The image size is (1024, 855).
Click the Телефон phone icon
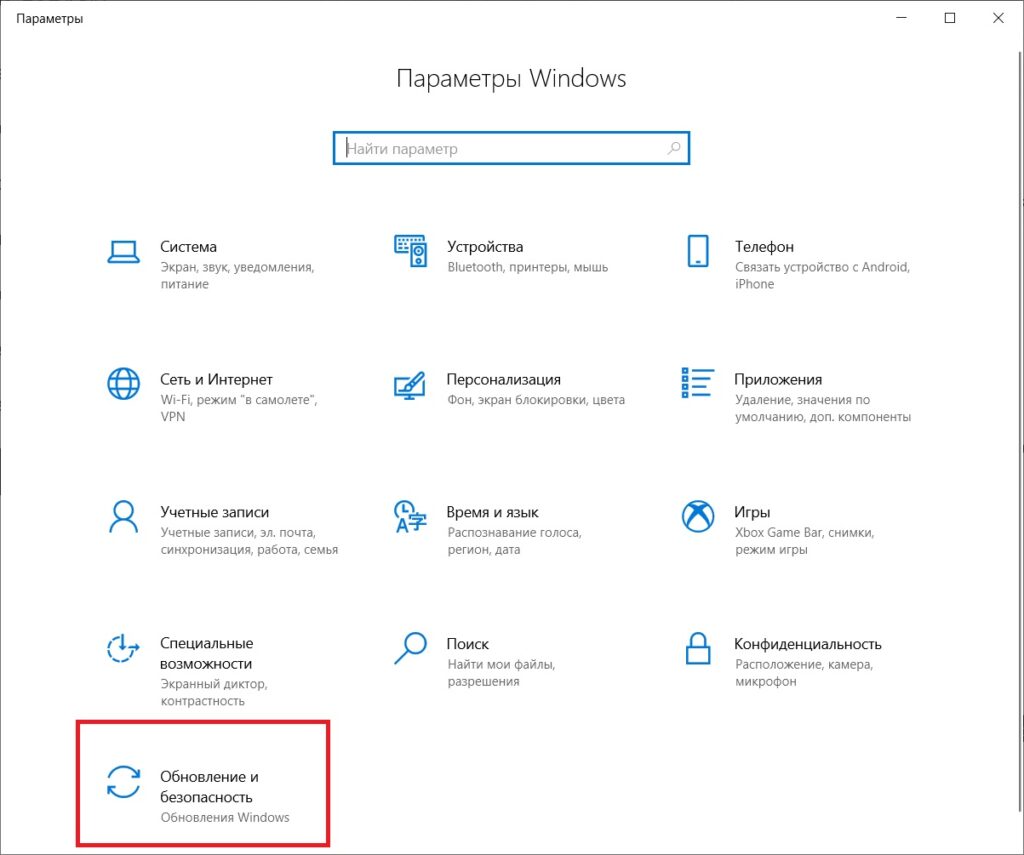(x=697, y=251)
